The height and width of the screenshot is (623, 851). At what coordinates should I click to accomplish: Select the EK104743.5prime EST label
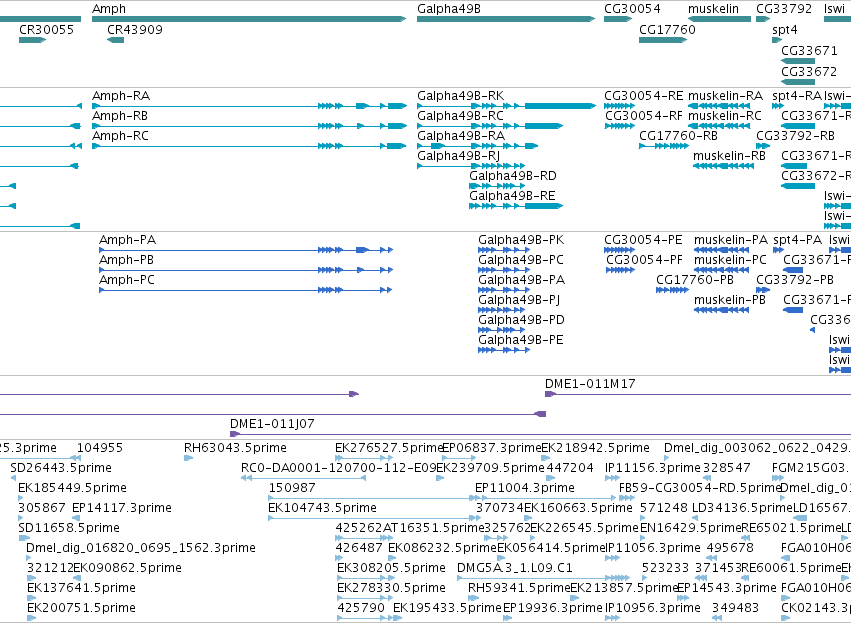coord(322,508)
